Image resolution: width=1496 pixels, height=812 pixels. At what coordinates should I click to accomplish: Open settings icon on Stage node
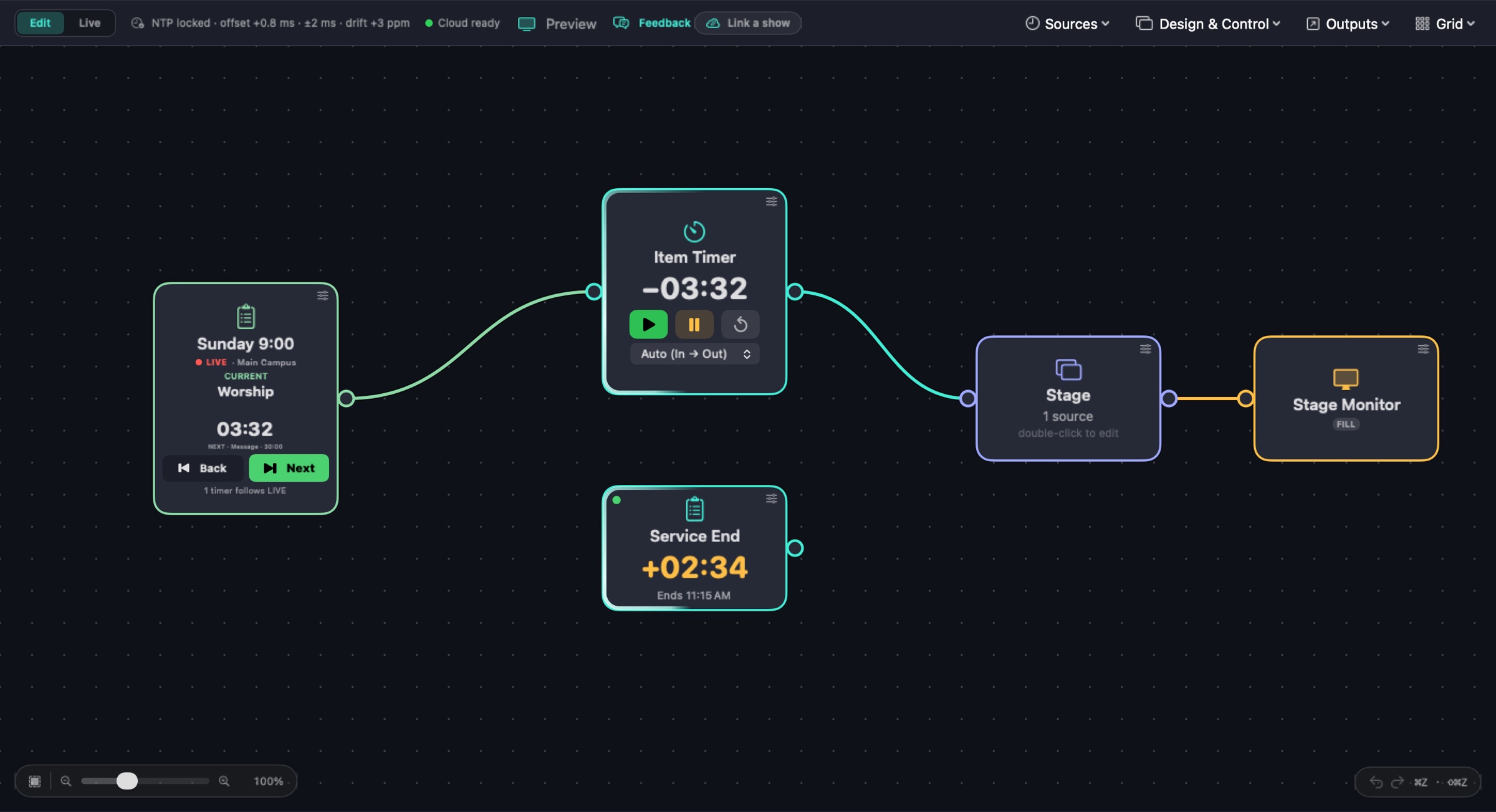coord(1145,349)
